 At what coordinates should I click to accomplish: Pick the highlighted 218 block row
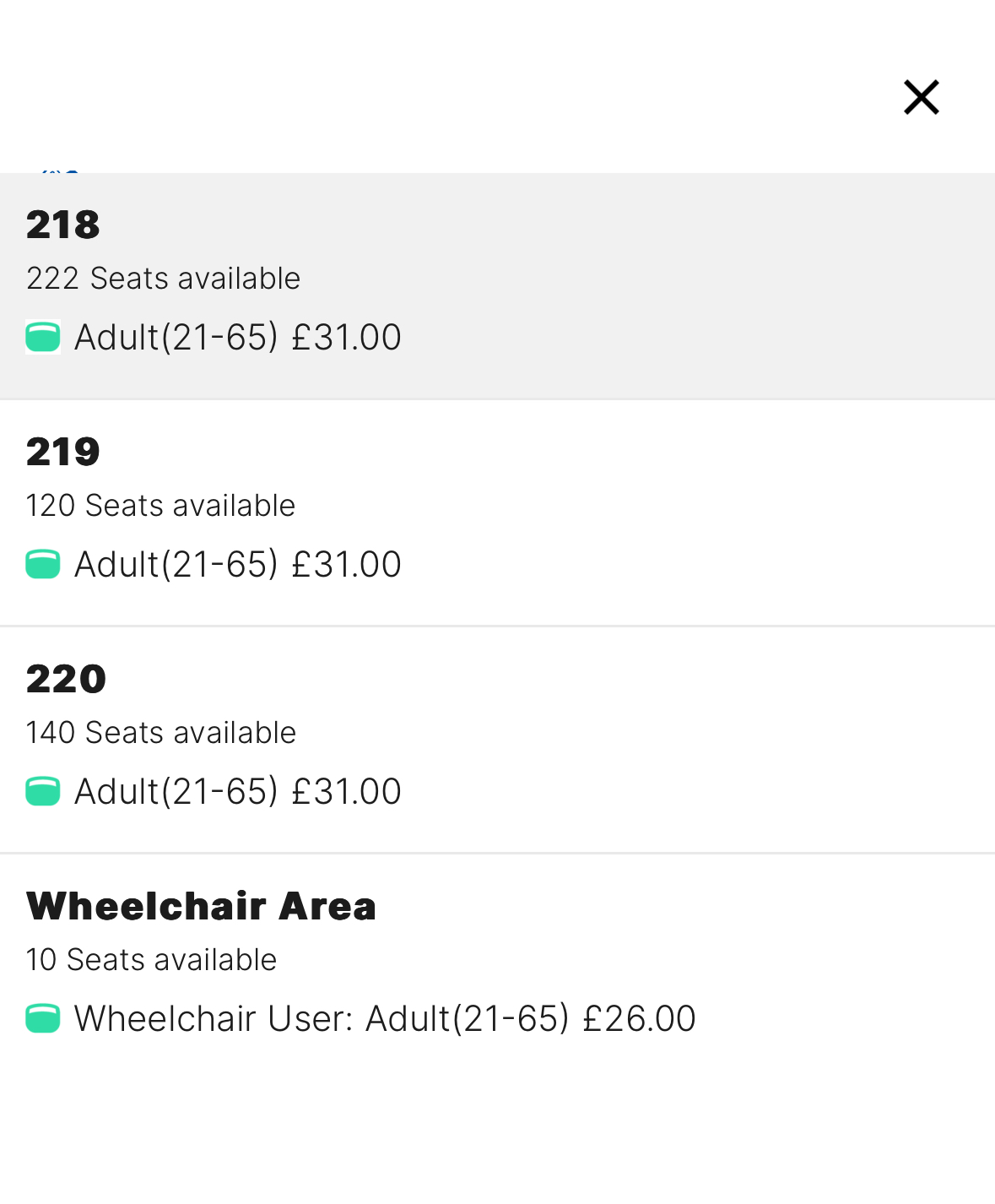pos(497,286)
